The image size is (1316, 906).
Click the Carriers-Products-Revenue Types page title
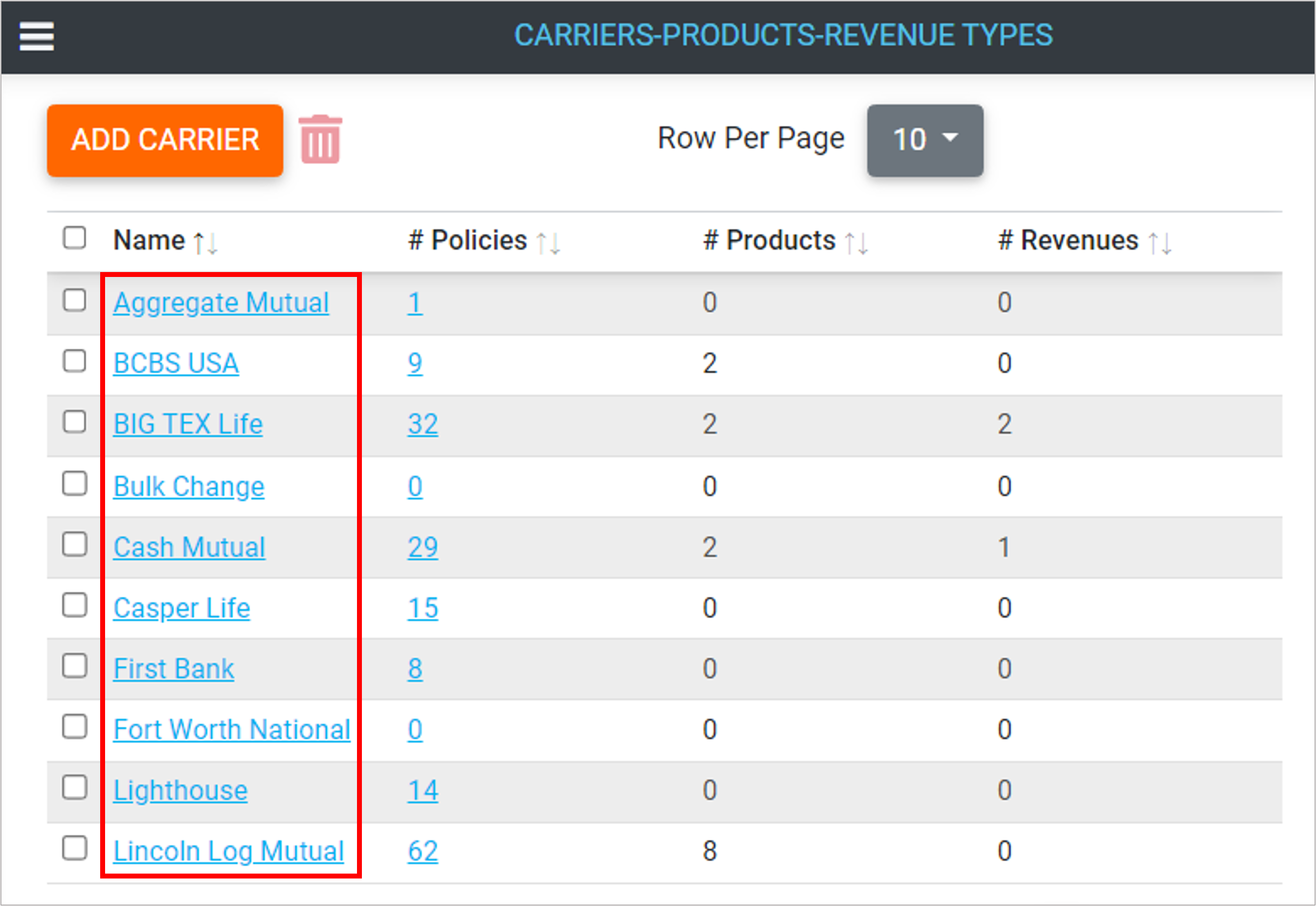pos(783,35)
